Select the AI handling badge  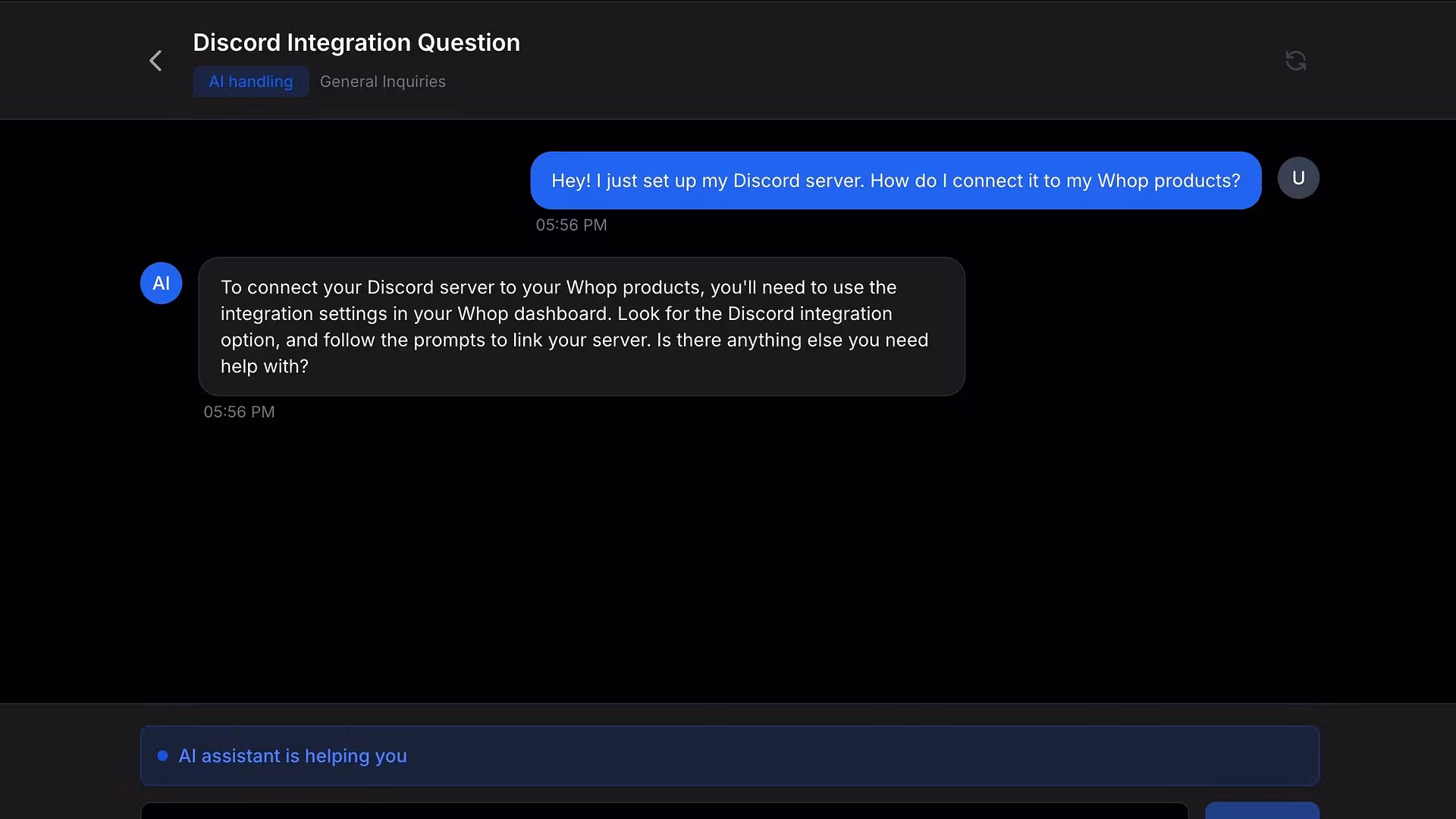[x=250, y=82]
